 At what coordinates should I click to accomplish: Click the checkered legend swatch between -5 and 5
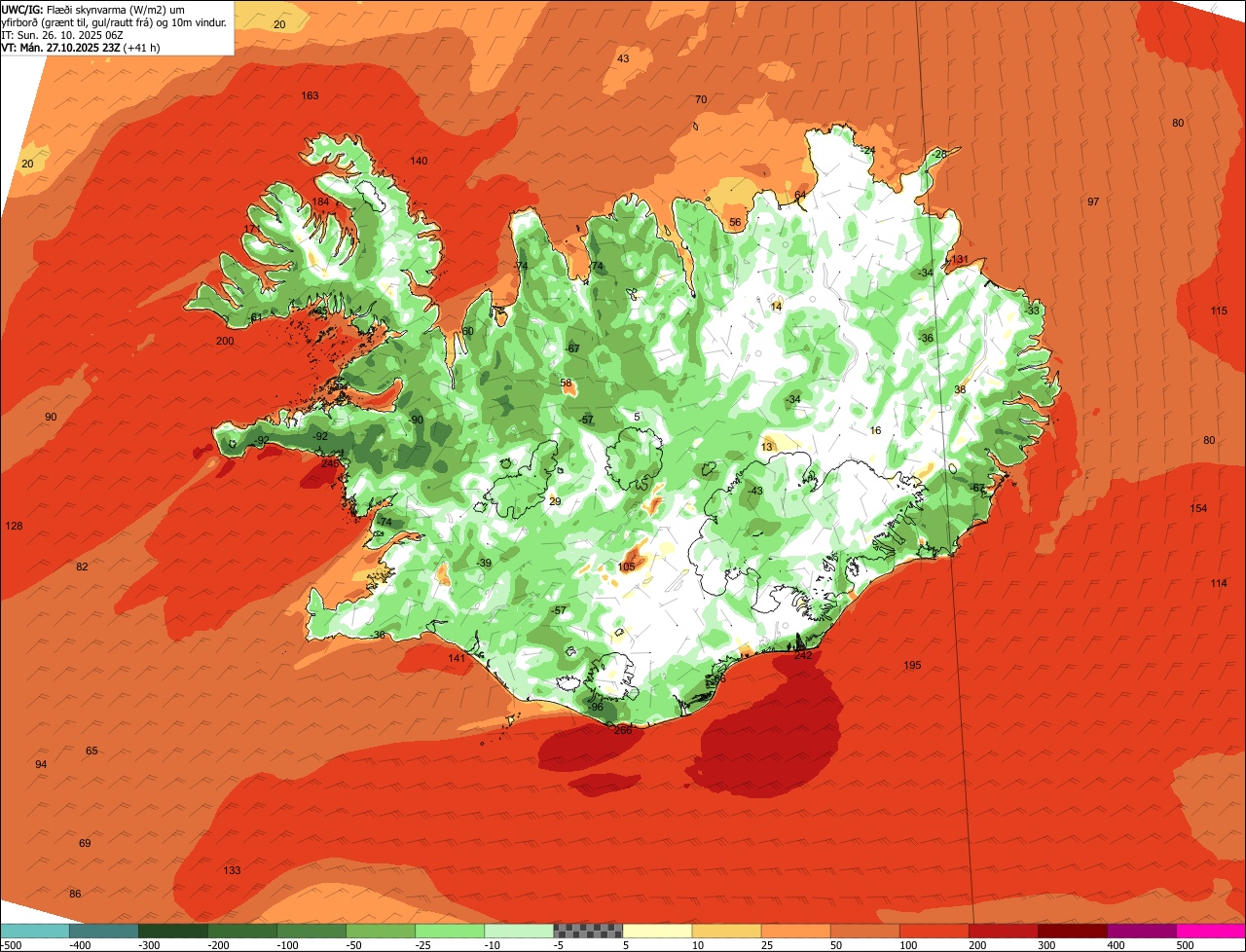[x=588, y=931]
